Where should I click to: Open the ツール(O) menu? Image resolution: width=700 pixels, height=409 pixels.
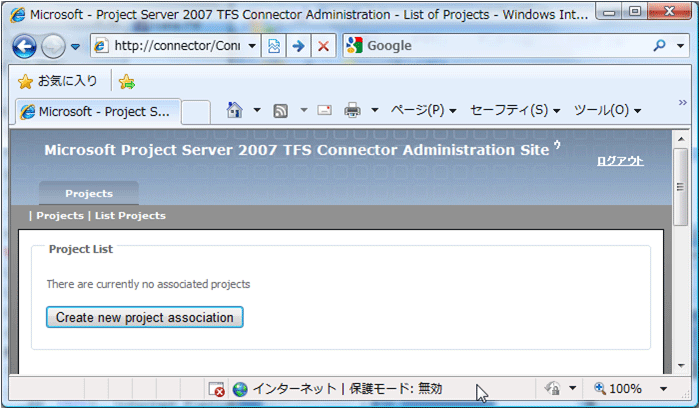tap(608, 110)
